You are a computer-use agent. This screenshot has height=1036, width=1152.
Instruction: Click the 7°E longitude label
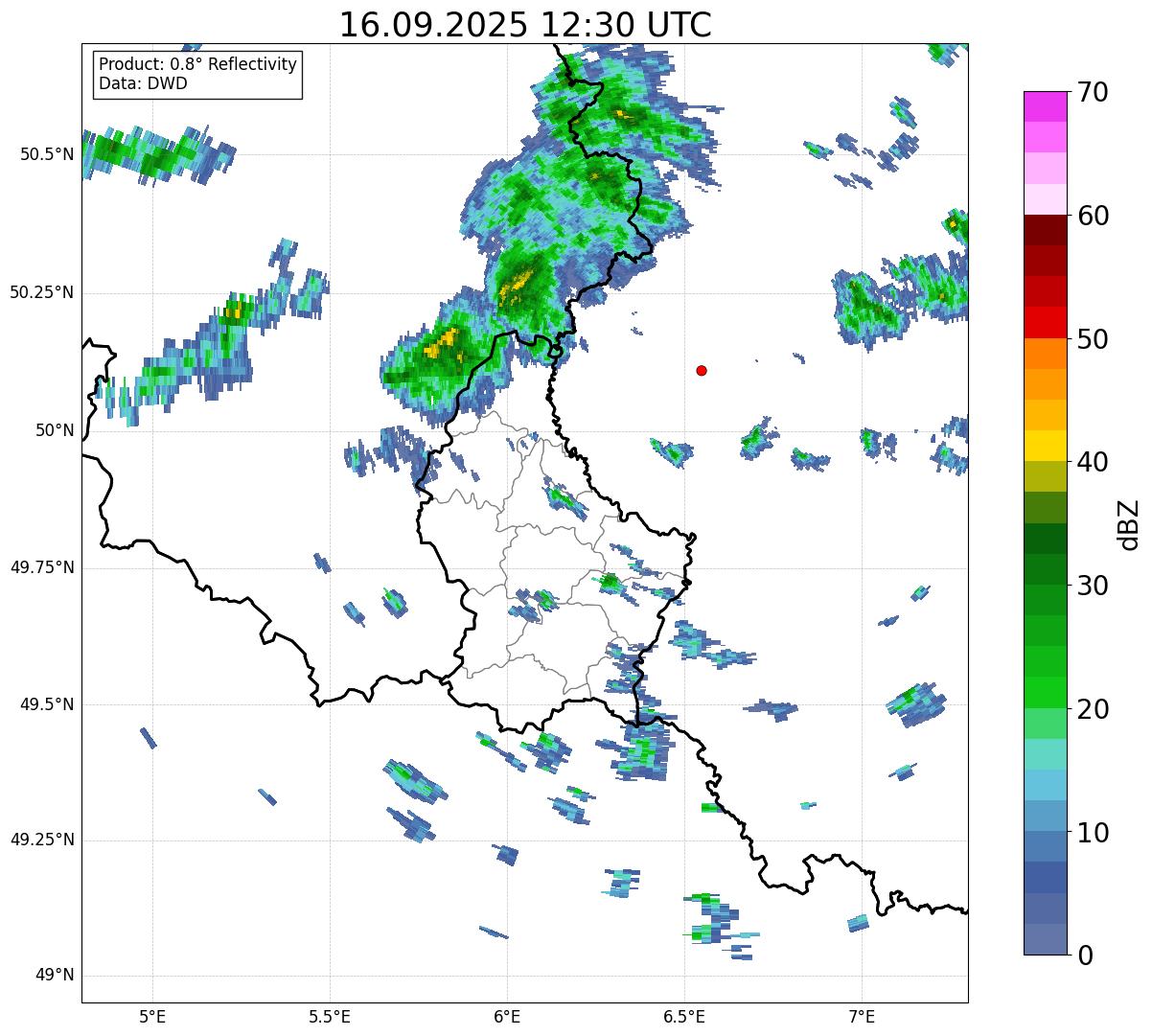click(x=862, y=1016)
